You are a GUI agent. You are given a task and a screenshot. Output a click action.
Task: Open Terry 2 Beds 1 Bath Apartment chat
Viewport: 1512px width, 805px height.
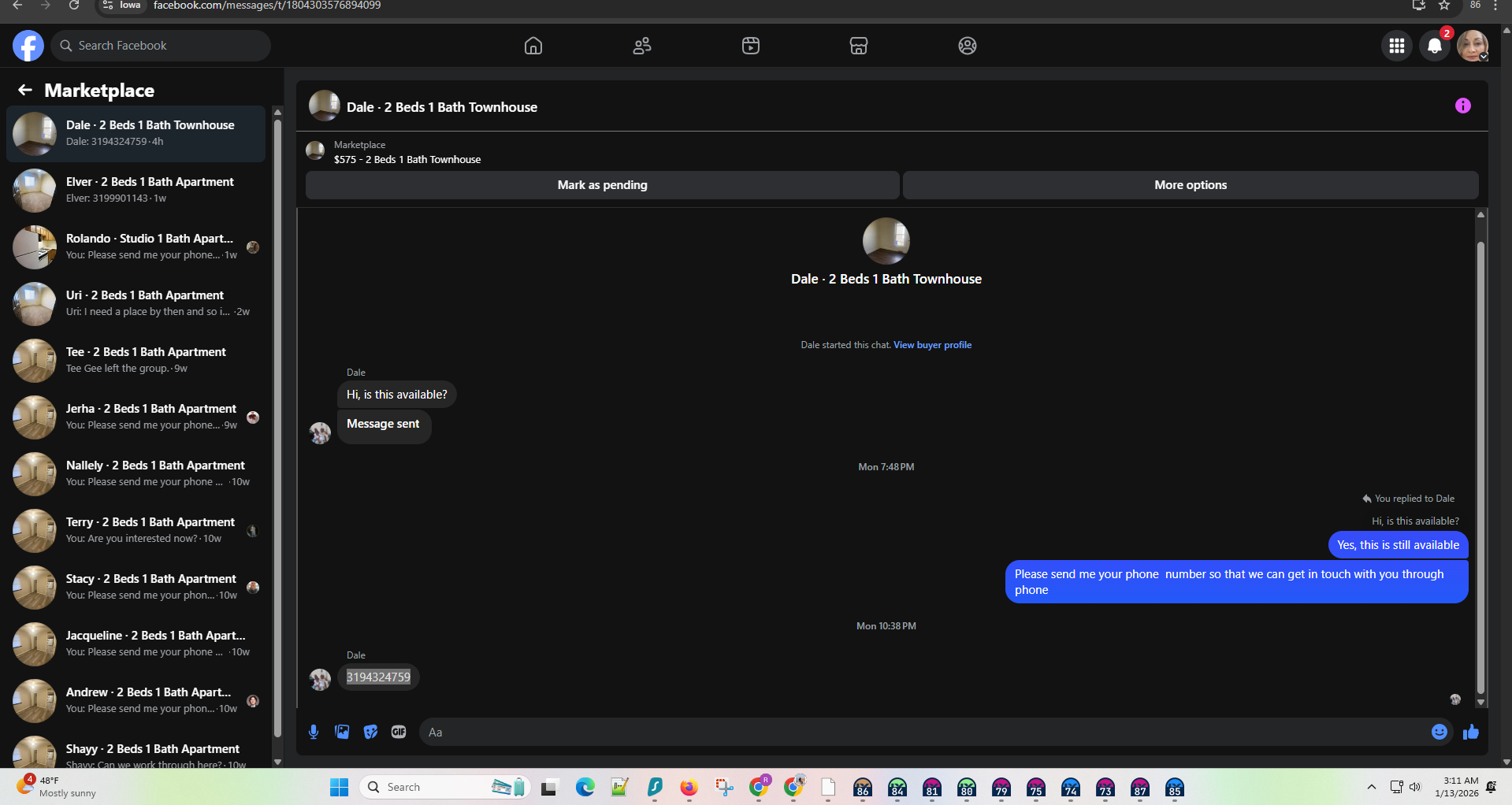pyautogui.click(x=136, y=530)
